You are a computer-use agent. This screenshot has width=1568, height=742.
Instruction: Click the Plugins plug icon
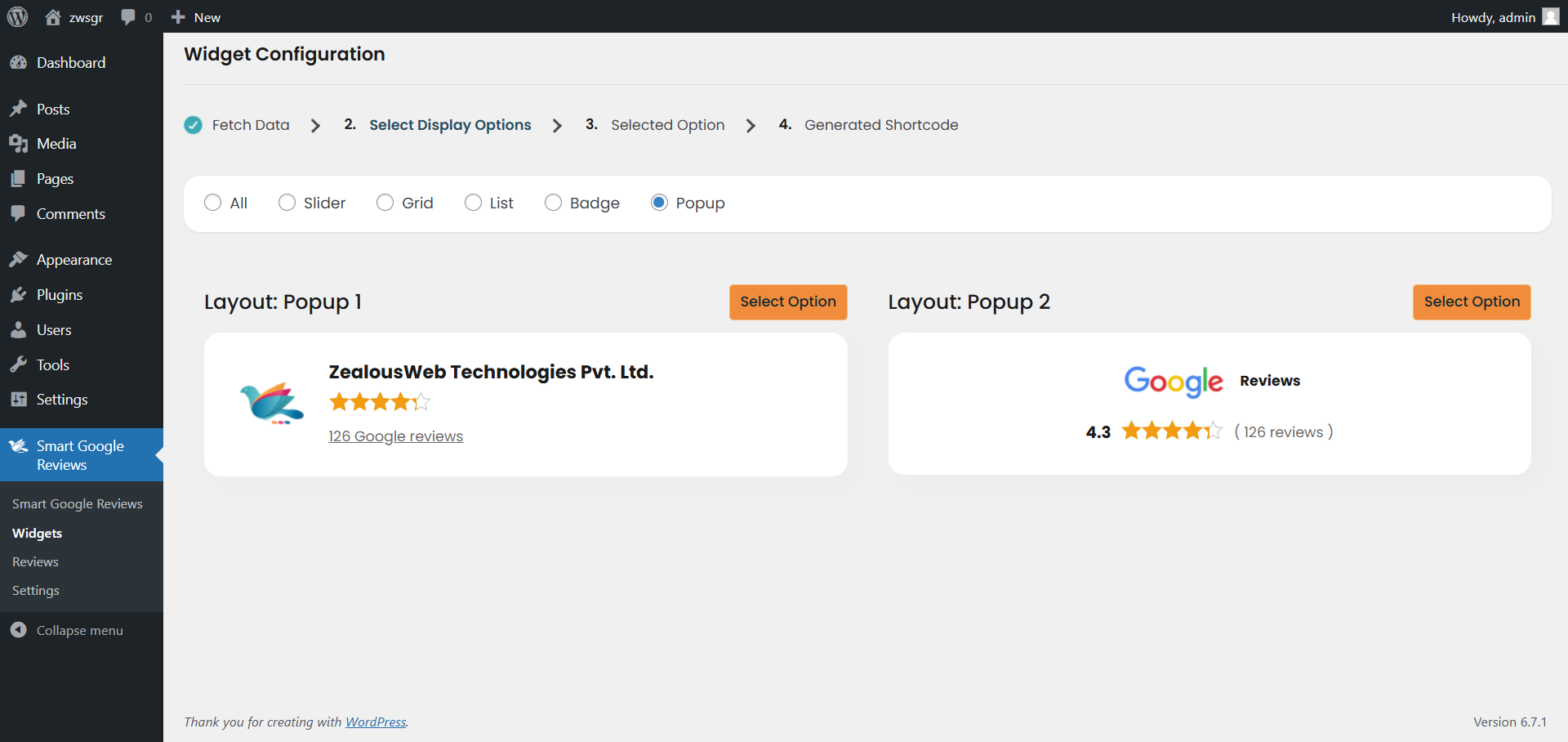tap(19, 295)
